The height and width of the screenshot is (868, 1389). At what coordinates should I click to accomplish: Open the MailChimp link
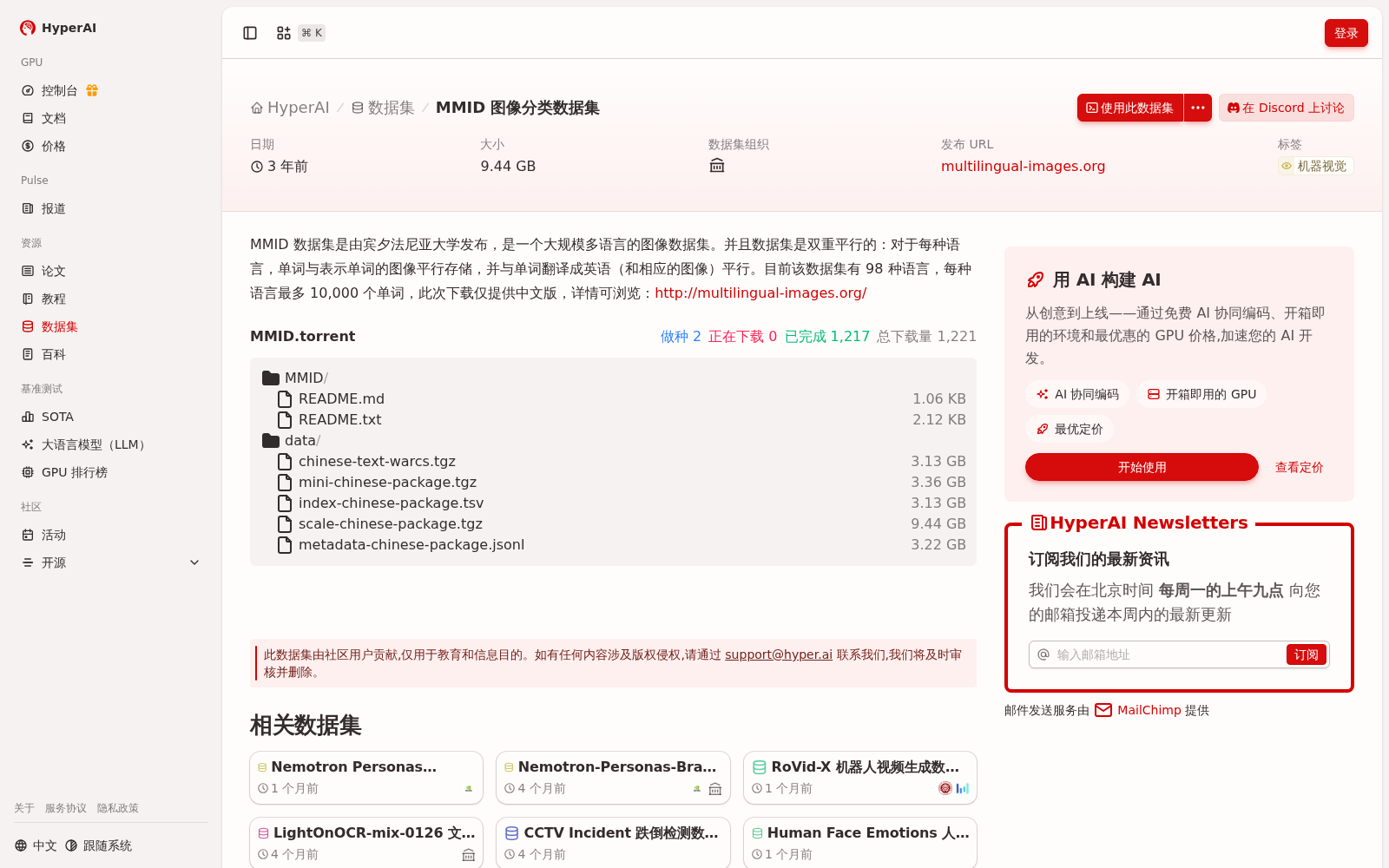coord(1149,710)
